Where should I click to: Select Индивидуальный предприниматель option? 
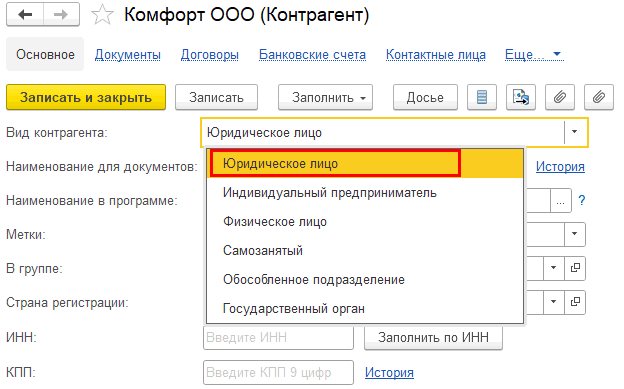[x=365, y=193]
